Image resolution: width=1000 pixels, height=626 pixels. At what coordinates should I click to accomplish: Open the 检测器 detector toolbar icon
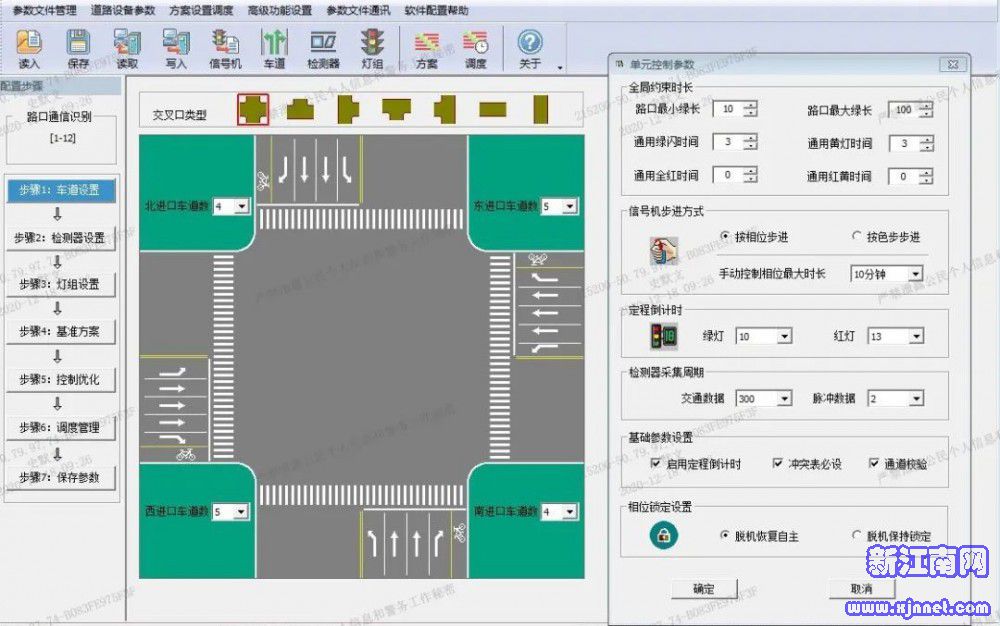pos(323,48)
